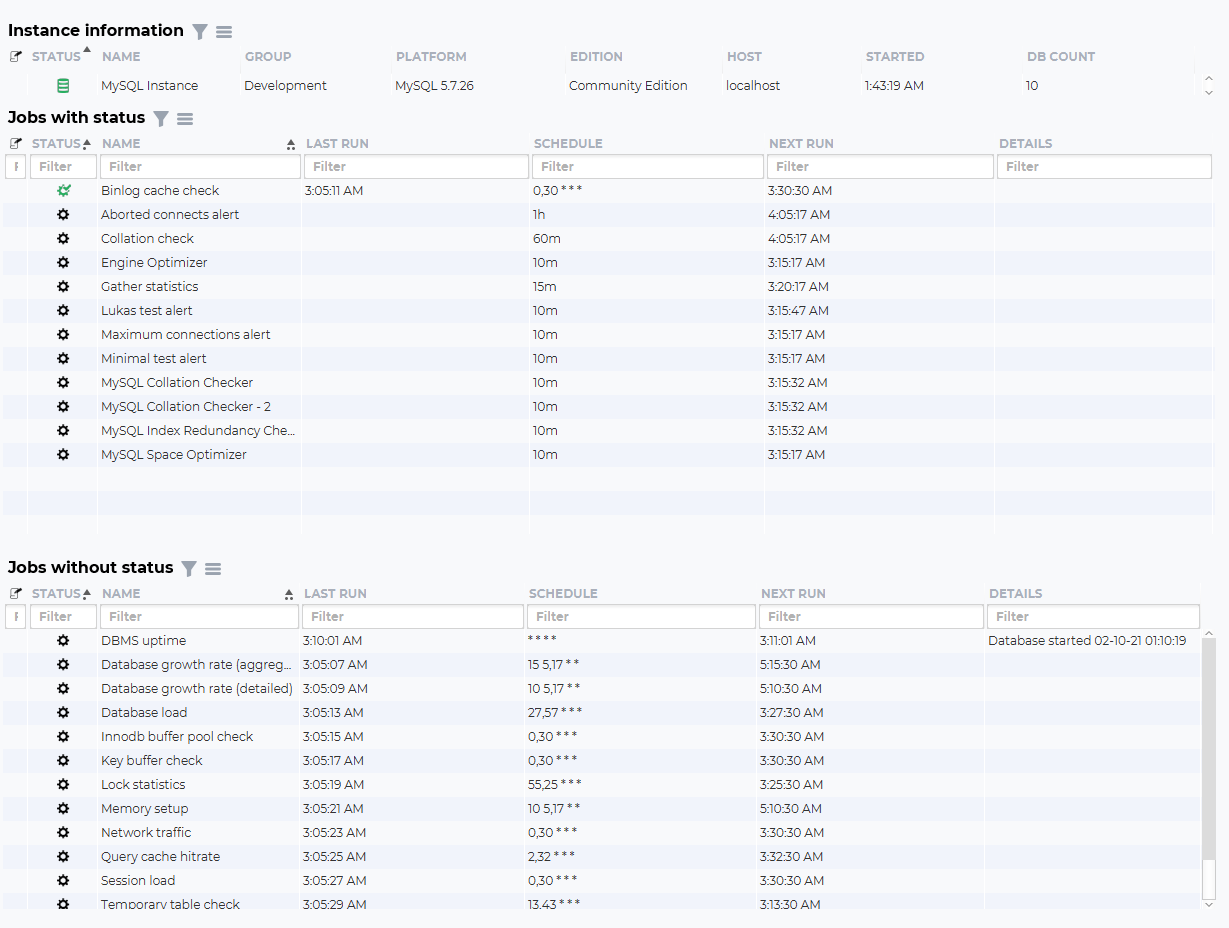Click the gear icon for DBMS uptime
Image resolution: width=1229 pixels, height=928 pixels.
point(63,640)
